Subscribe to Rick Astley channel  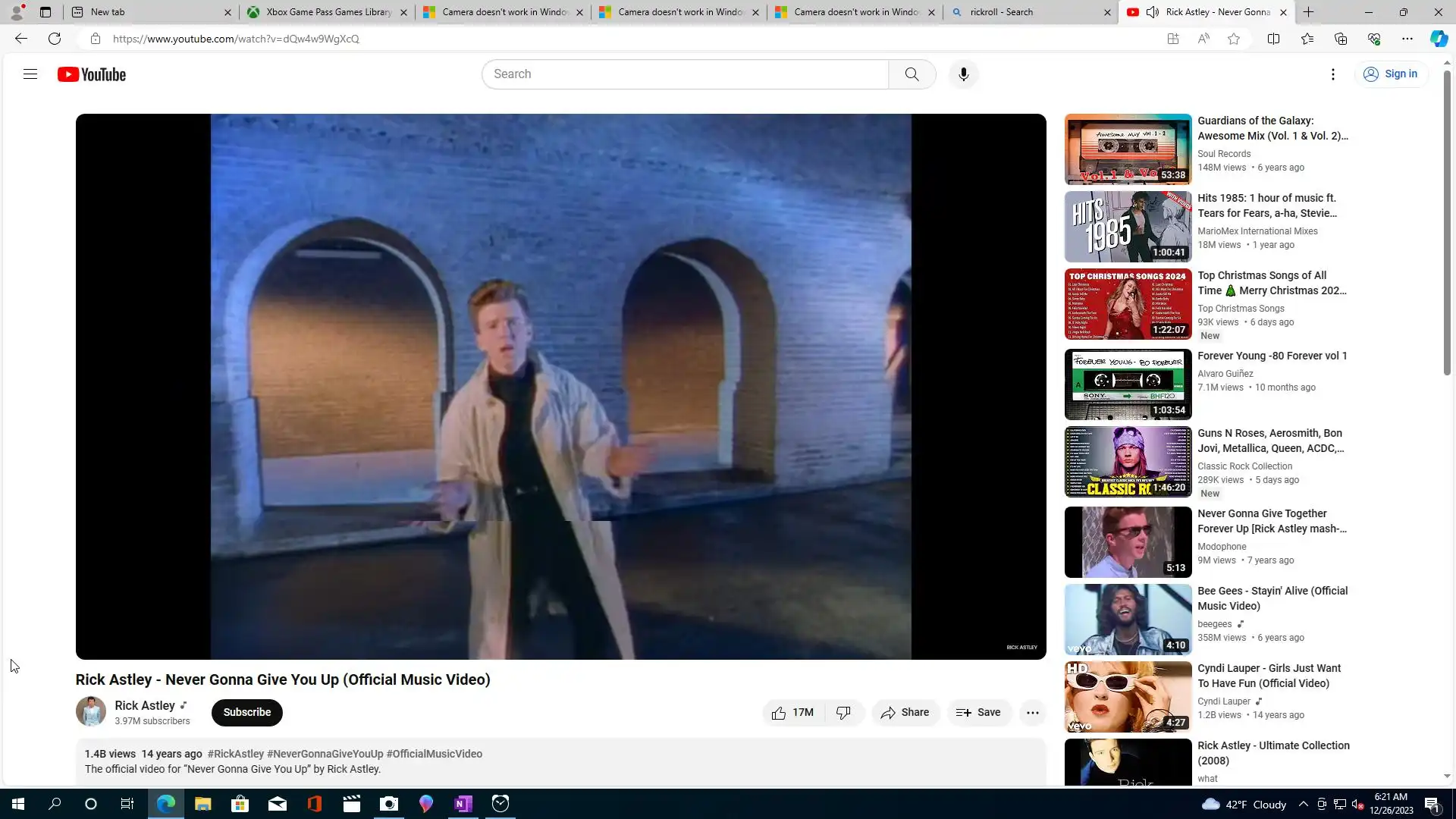tap(246, 713)
